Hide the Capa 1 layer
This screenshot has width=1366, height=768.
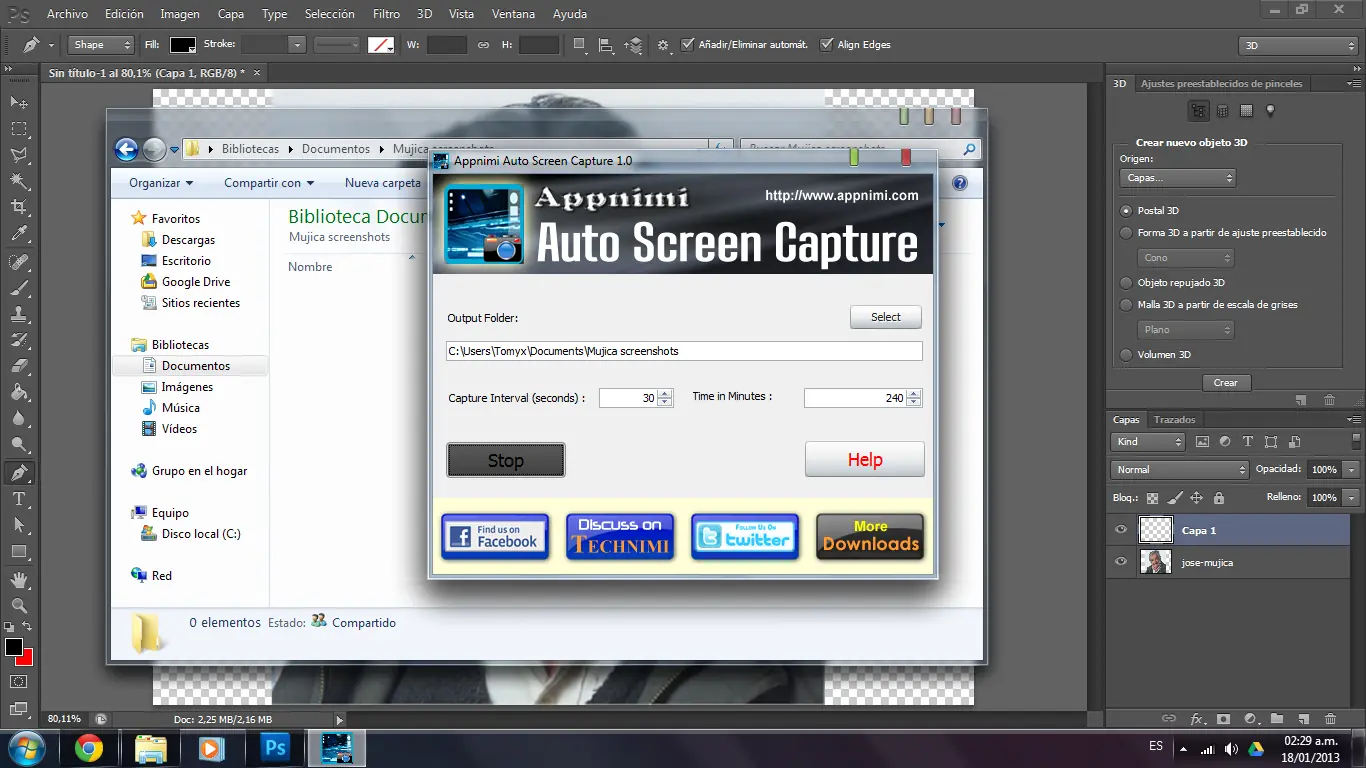1121,530
